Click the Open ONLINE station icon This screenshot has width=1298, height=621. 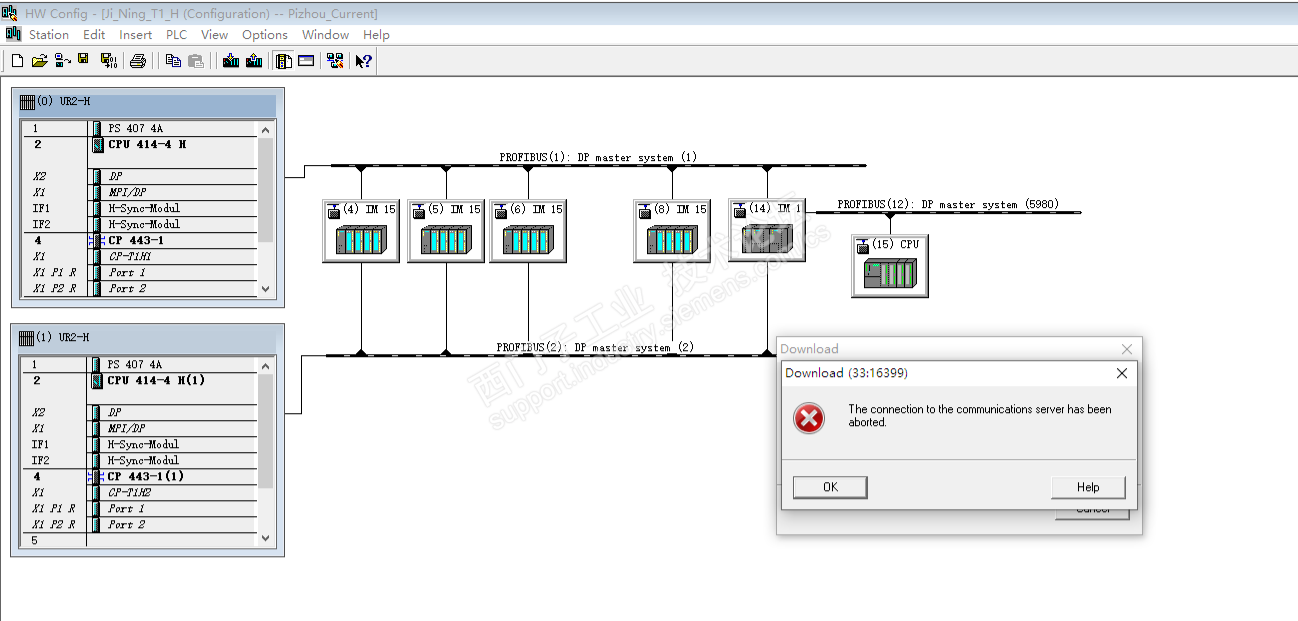coord(62,61)
